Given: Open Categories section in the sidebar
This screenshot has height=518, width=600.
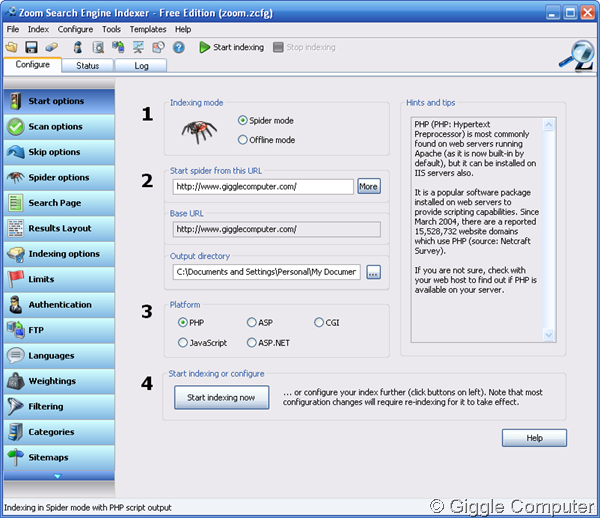Looking at the screenshot, I should pyautogui.click(x=59, y=432).
